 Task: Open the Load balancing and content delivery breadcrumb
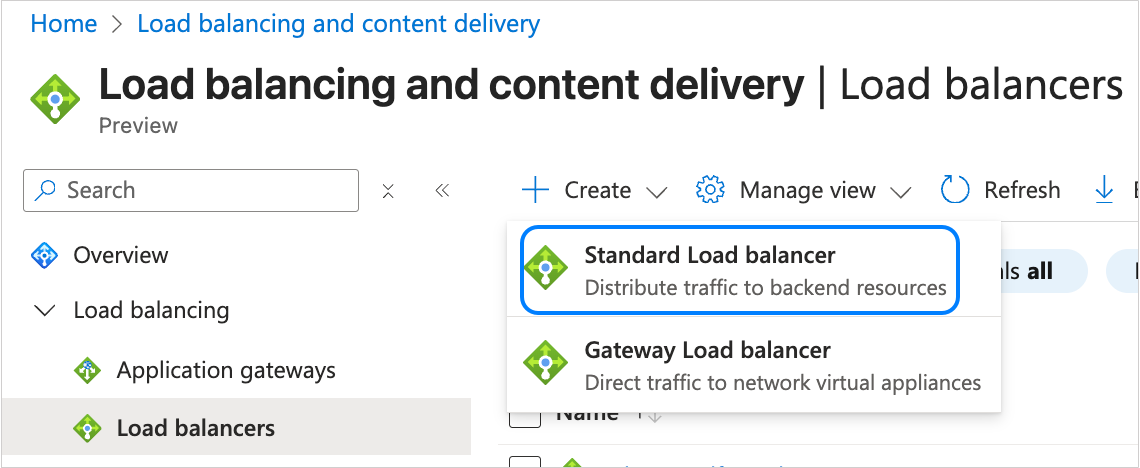pyautogui.click(x=338, y=23)
